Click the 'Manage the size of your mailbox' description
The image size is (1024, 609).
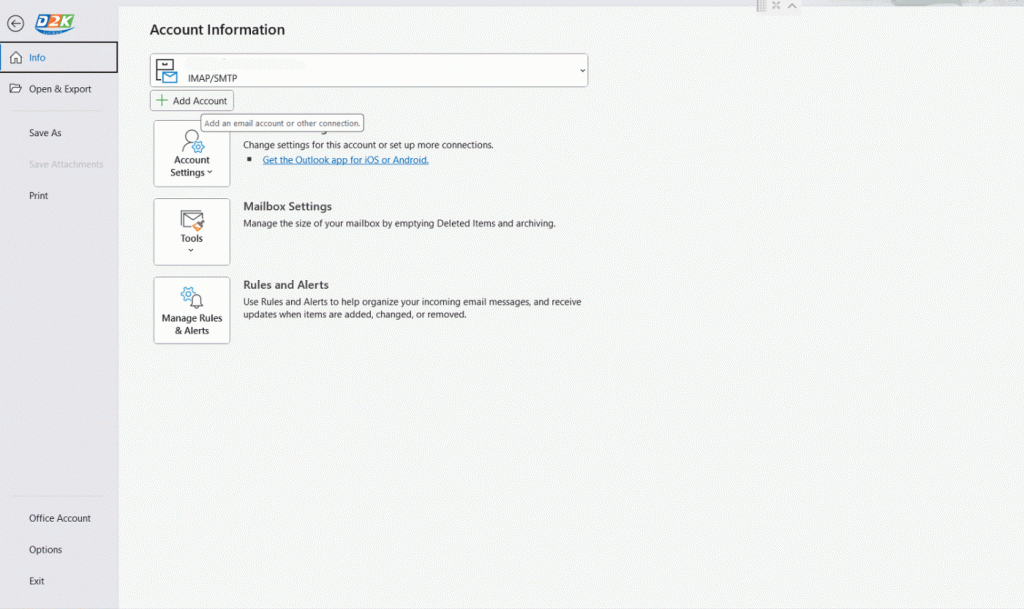(400, 223)
